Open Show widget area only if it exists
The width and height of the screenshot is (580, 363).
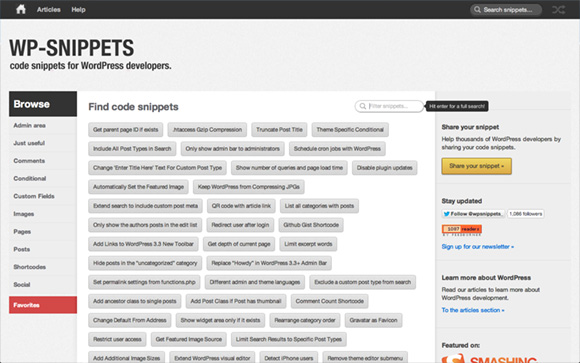[220, 320]
